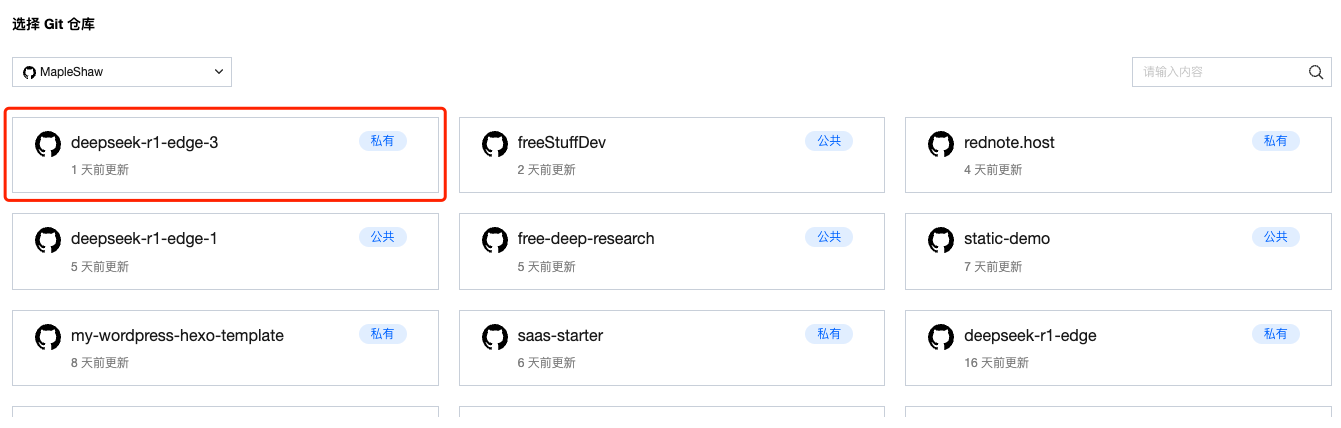Click GitHub icon beside my-wordpress-hexo-template

click(x=48, y=337)
